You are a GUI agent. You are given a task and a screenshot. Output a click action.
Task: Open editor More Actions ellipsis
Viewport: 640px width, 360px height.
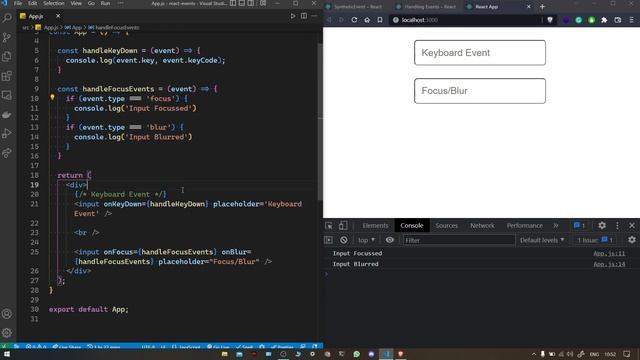click(314, 16)
